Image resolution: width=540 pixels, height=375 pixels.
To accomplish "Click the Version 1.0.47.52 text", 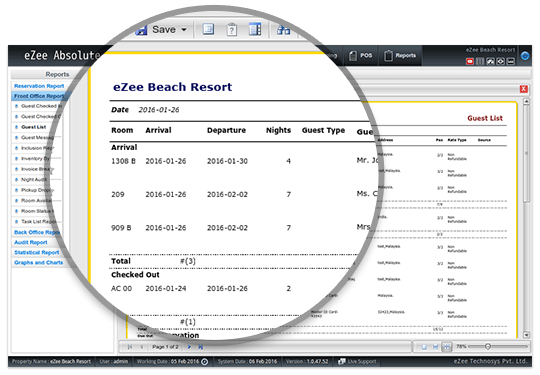I will pyautogui.click(x=307, y=362).
